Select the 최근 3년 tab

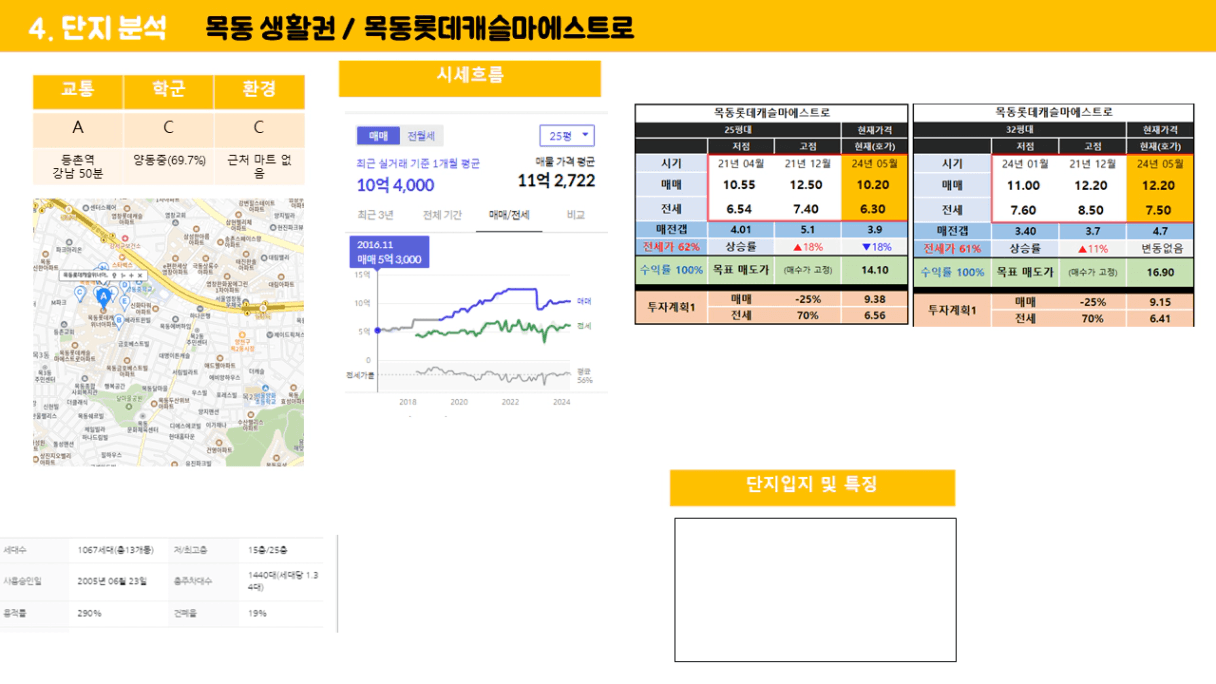coord(376,215)
